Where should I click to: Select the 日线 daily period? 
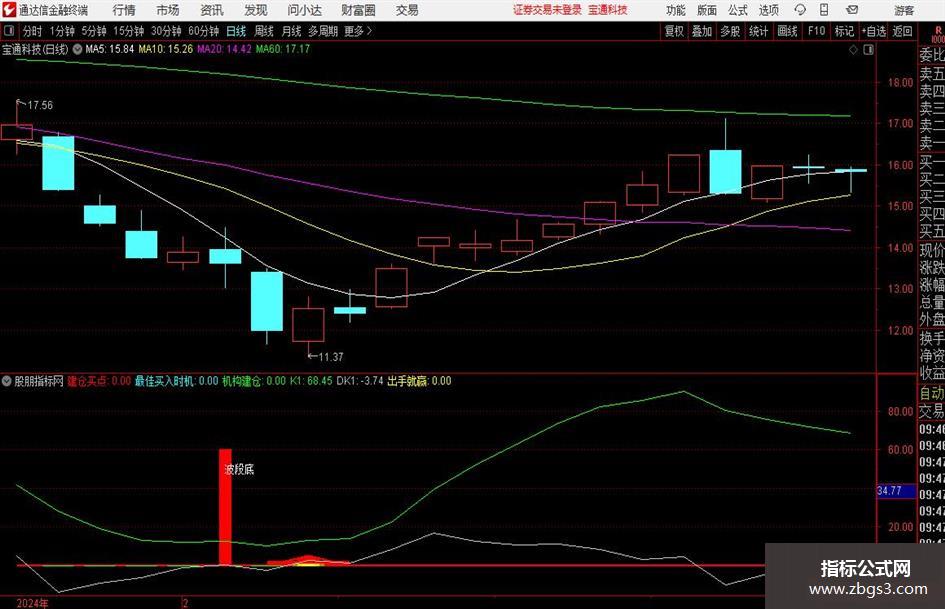click(236, 31)
